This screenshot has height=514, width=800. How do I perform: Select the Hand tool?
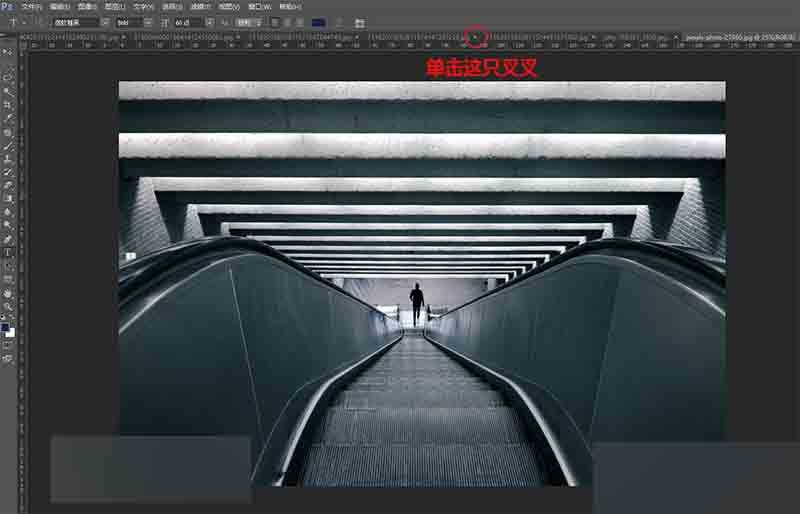tap(7, 293)
